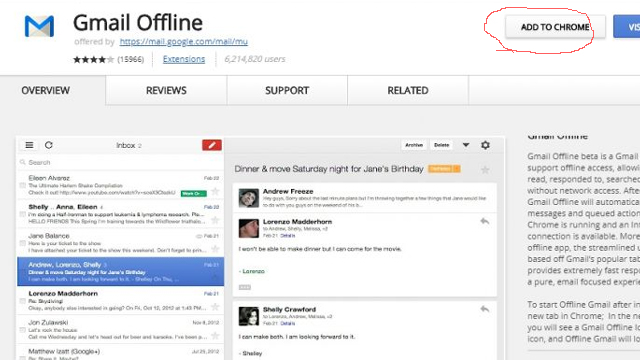Select the checkbox for Jon Zulawski's email
This screenshot has width=640, height=360.
click(x=22, y=330)
